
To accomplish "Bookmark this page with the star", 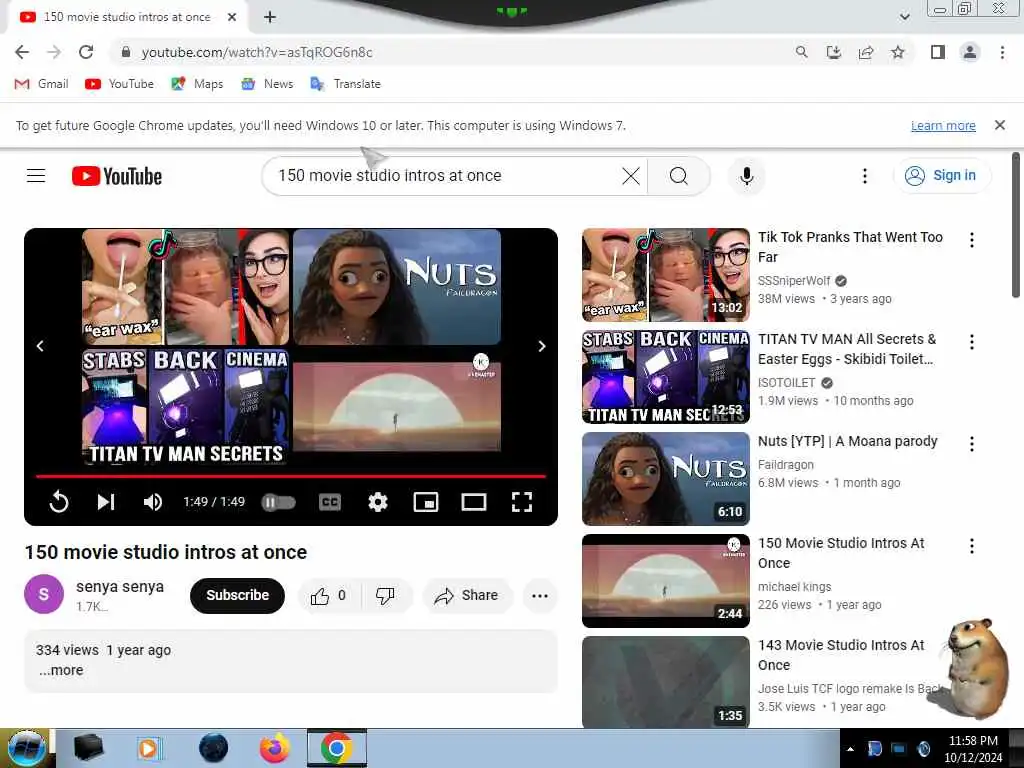I will pyautogui.click(x=898, y=52).
